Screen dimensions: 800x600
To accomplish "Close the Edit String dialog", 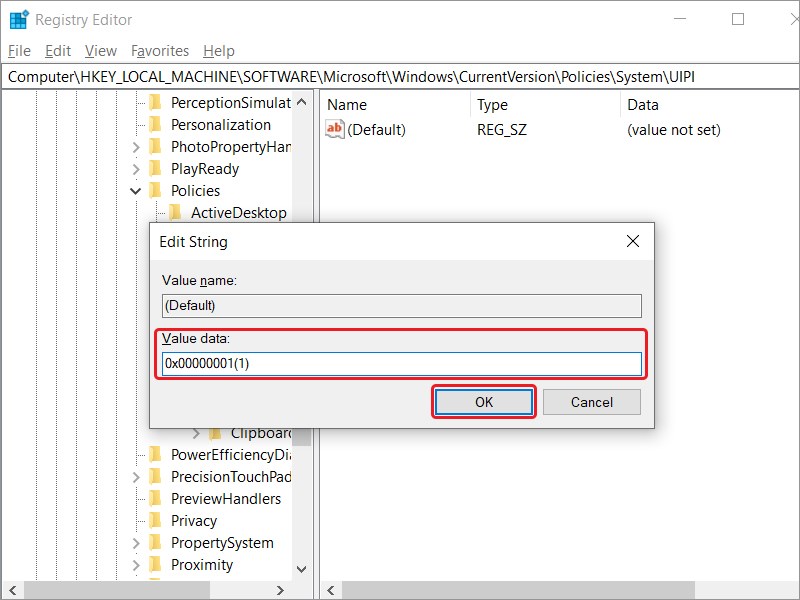I will pyautogui.click(x=633, y=241).
